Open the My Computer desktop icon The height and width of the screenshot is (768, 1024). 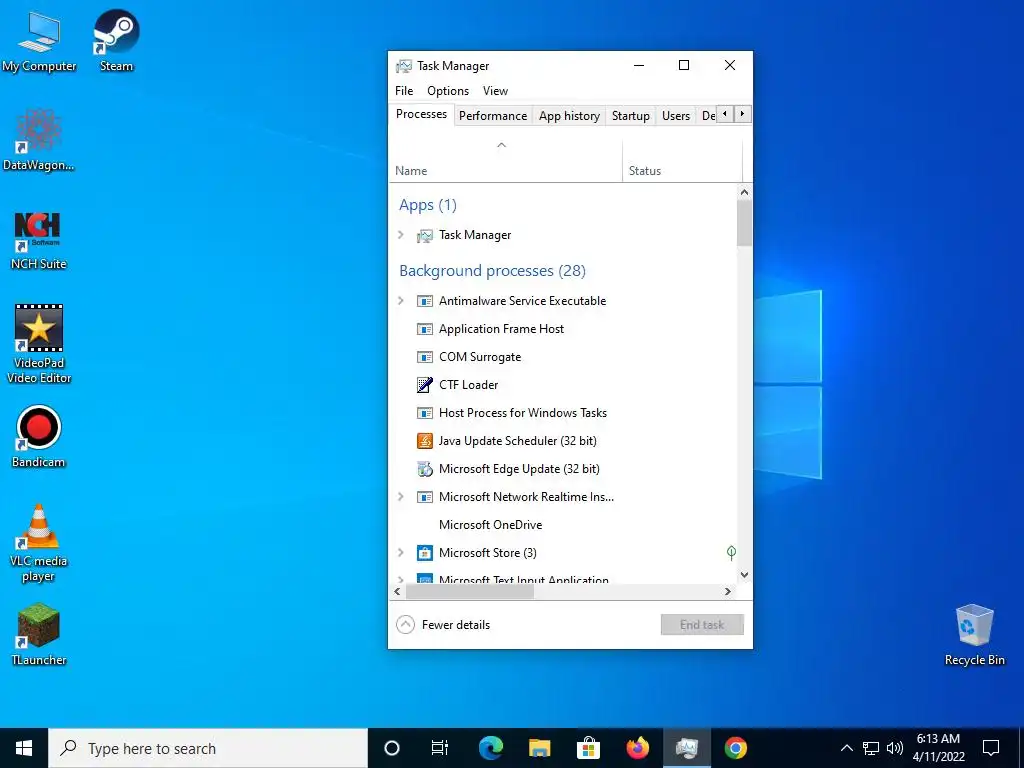39,42
